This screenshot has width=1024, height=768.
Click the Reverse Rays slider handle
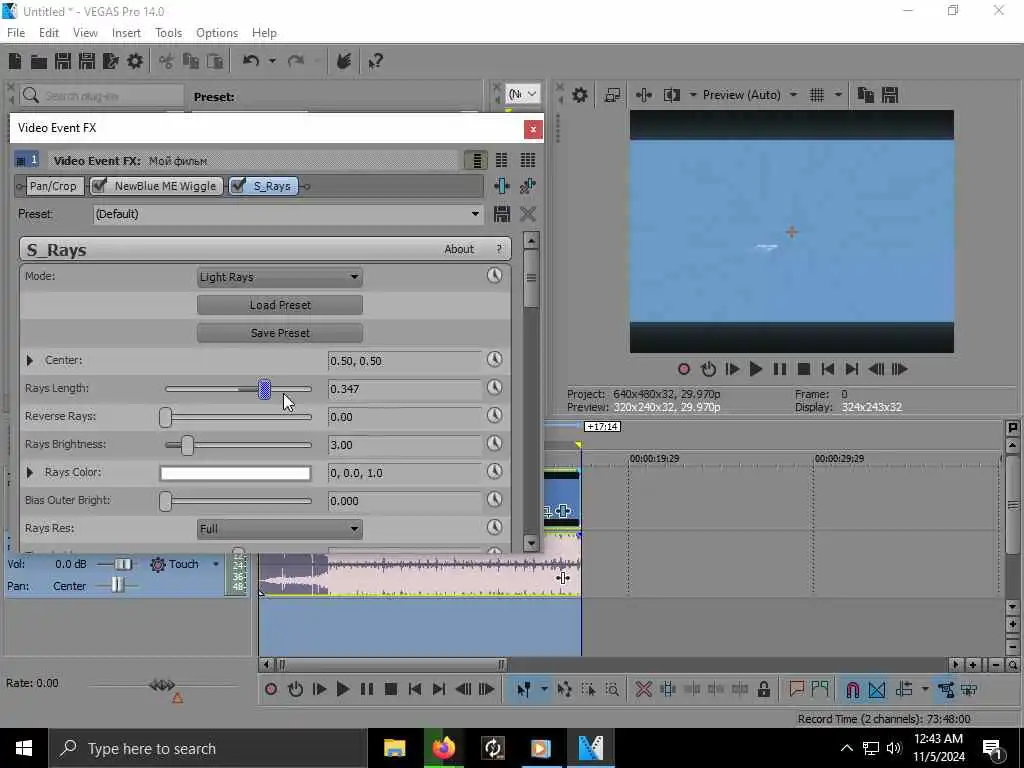[x=165, y=417]
